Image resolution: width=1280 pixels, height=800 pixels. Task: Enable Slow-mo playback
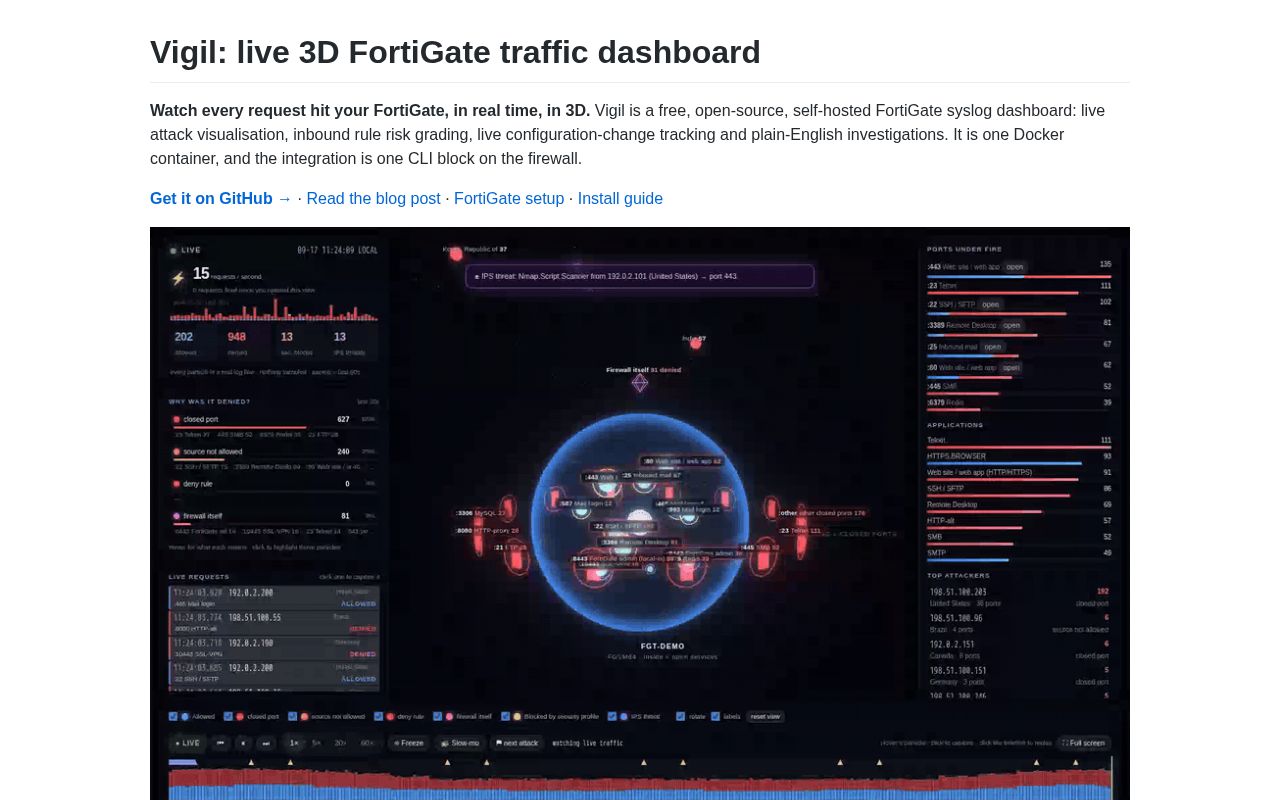[460, 743]
